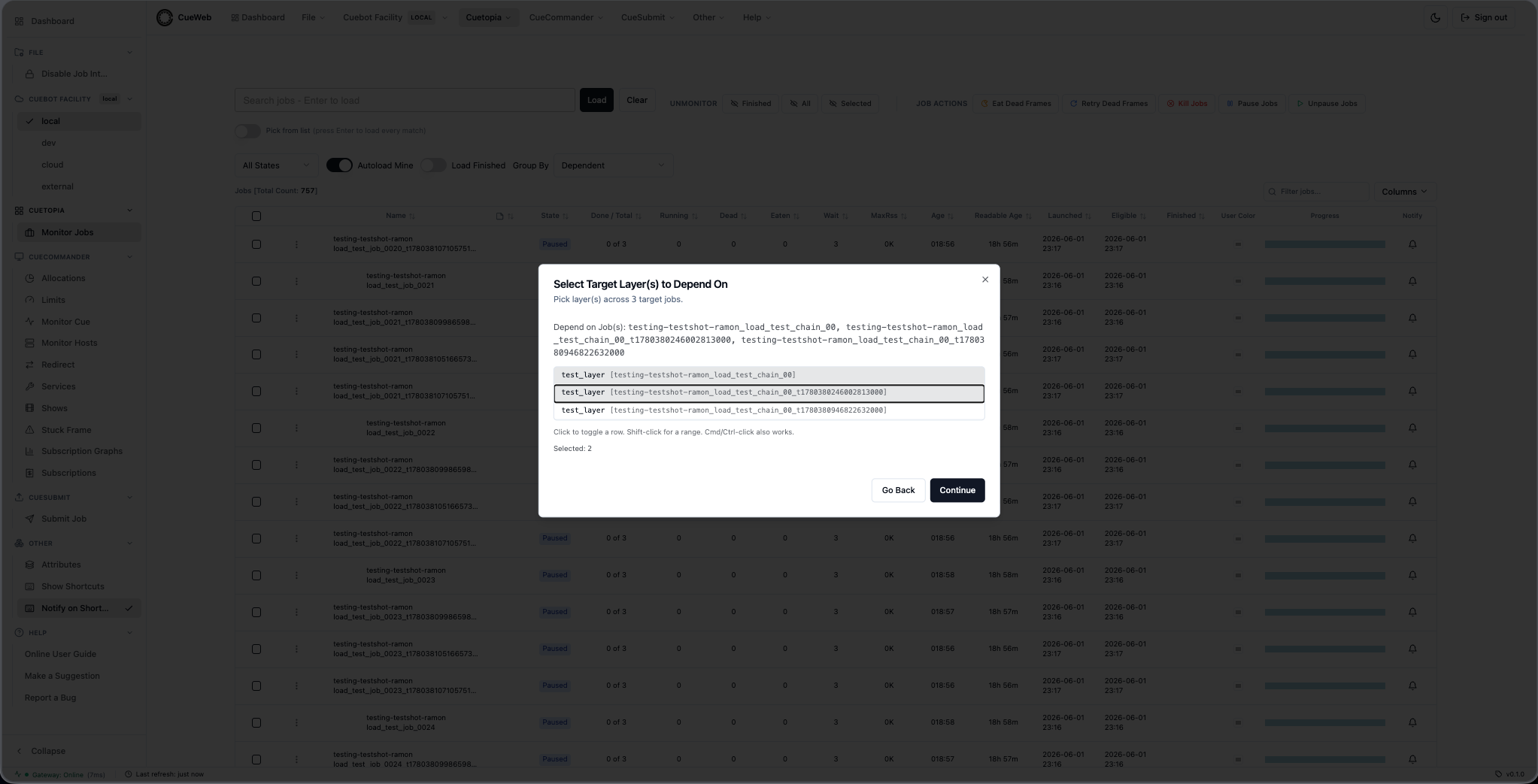Screen dimensions: 1538x784
Task: Collapse the HELP sidebar section
Action: point(129,633)
